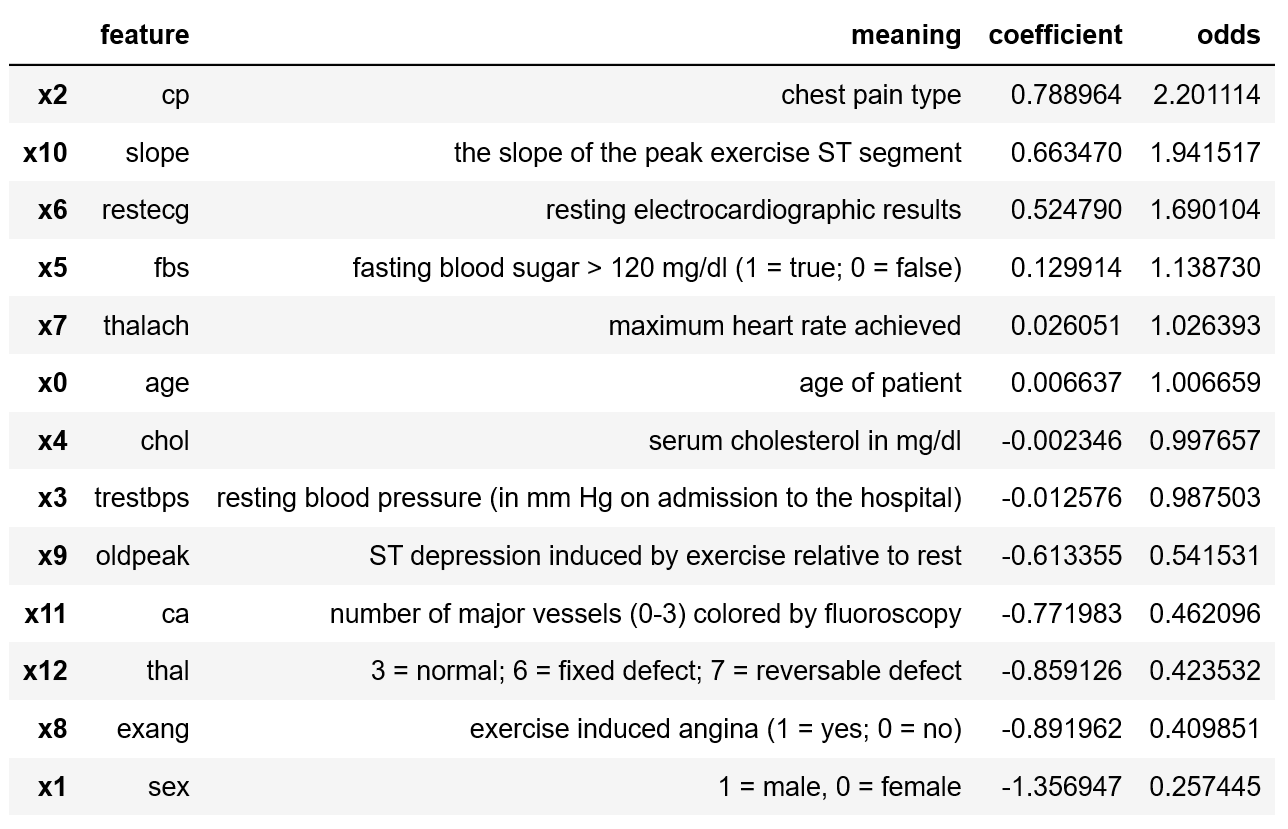This screenshot has width=1288, height=829.
Task: Click the 'slope' feature cell
Action: point(157,153)
